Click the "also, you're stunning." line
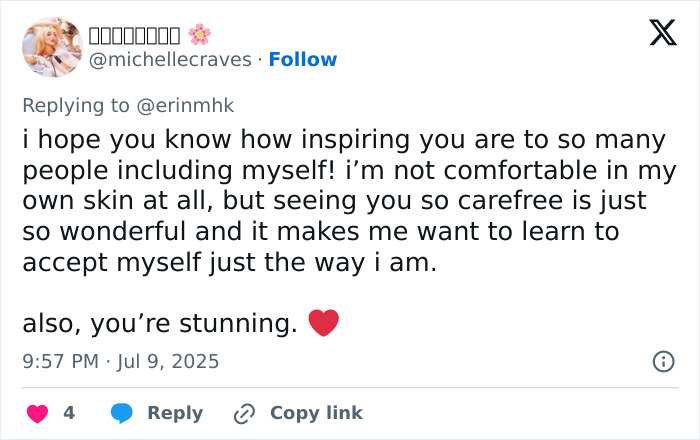The height and width of the screenshot is (440, 700). 160,324
